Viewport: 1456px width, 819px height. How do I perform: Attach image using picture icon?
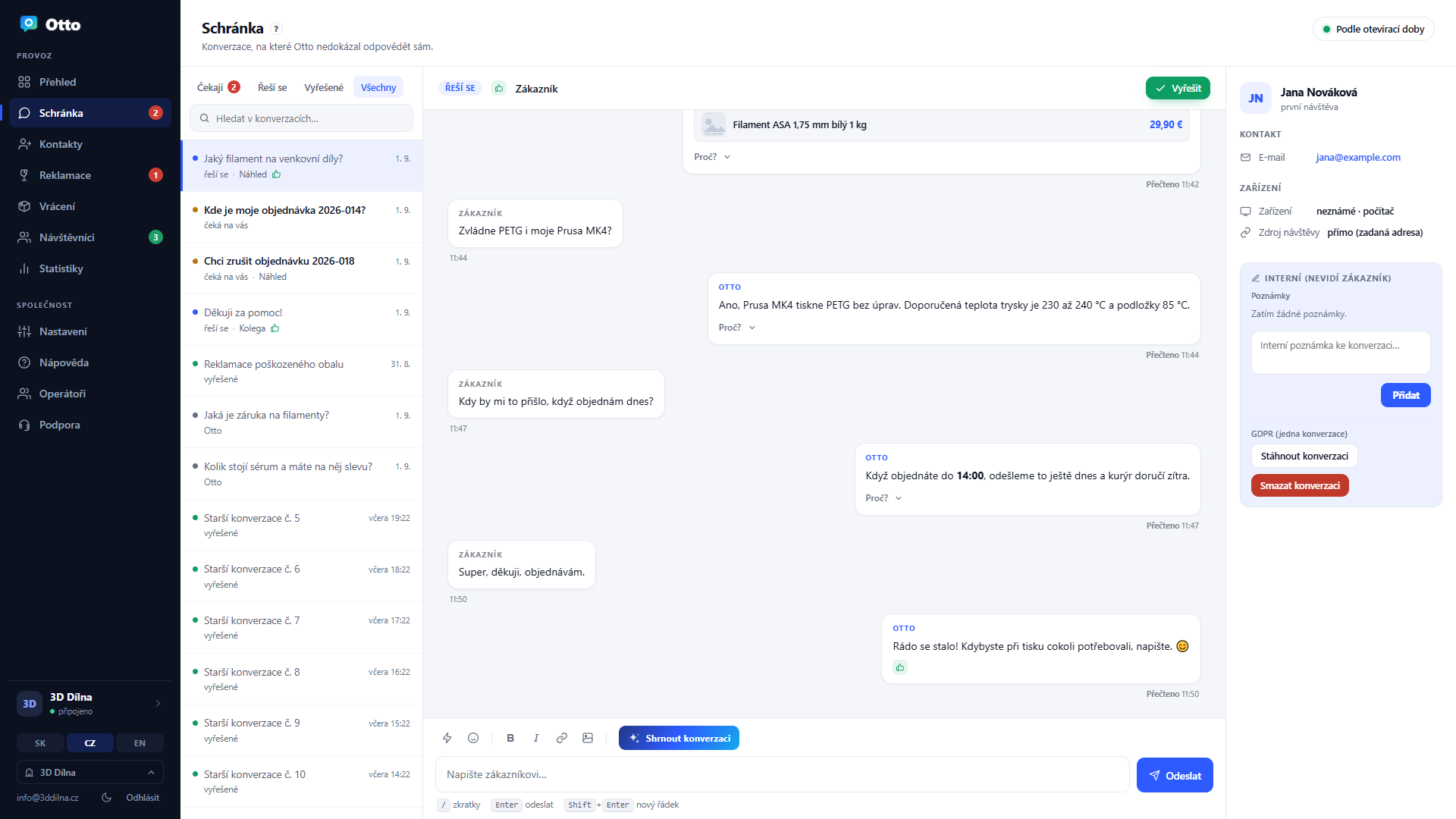coord(588,738)
